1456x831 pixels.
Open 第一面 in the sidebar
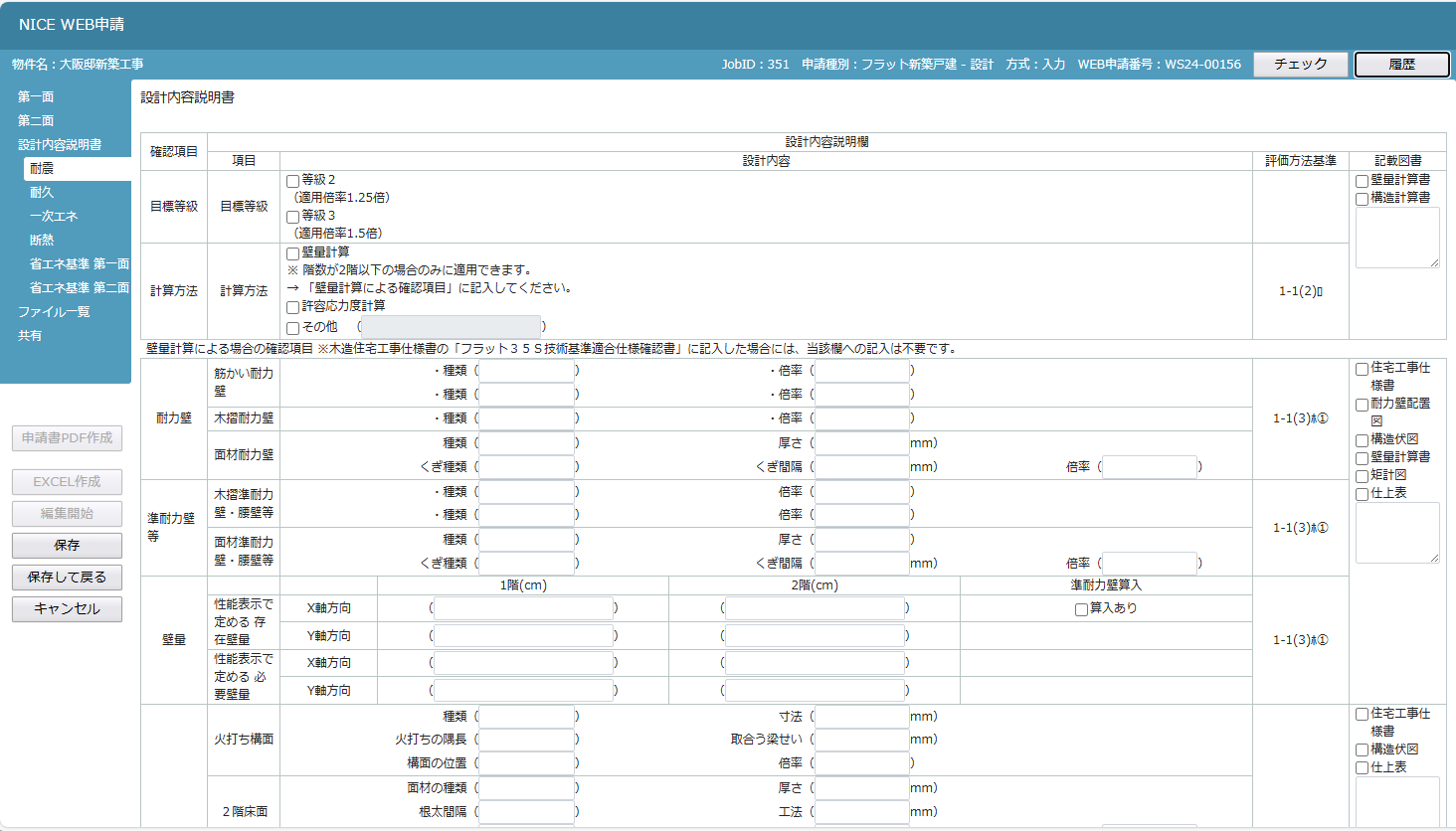(36, 96)
